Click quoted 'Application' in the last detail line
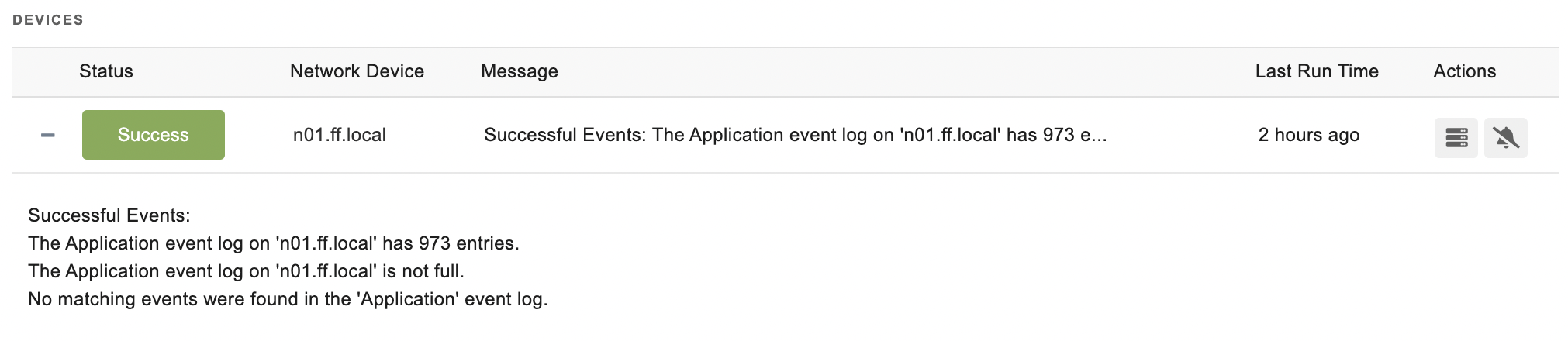1568x341 pixels. [x=408, y=299]
